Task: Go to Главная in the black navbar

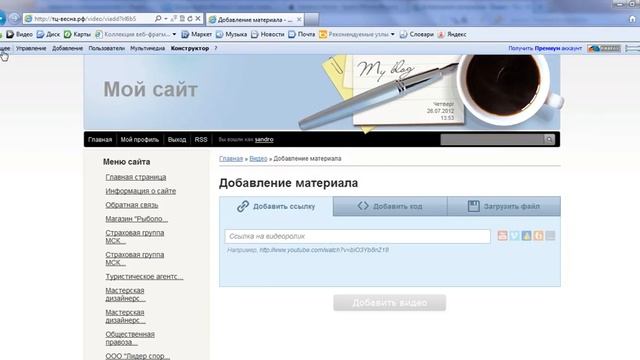Action: coord(100,140)
